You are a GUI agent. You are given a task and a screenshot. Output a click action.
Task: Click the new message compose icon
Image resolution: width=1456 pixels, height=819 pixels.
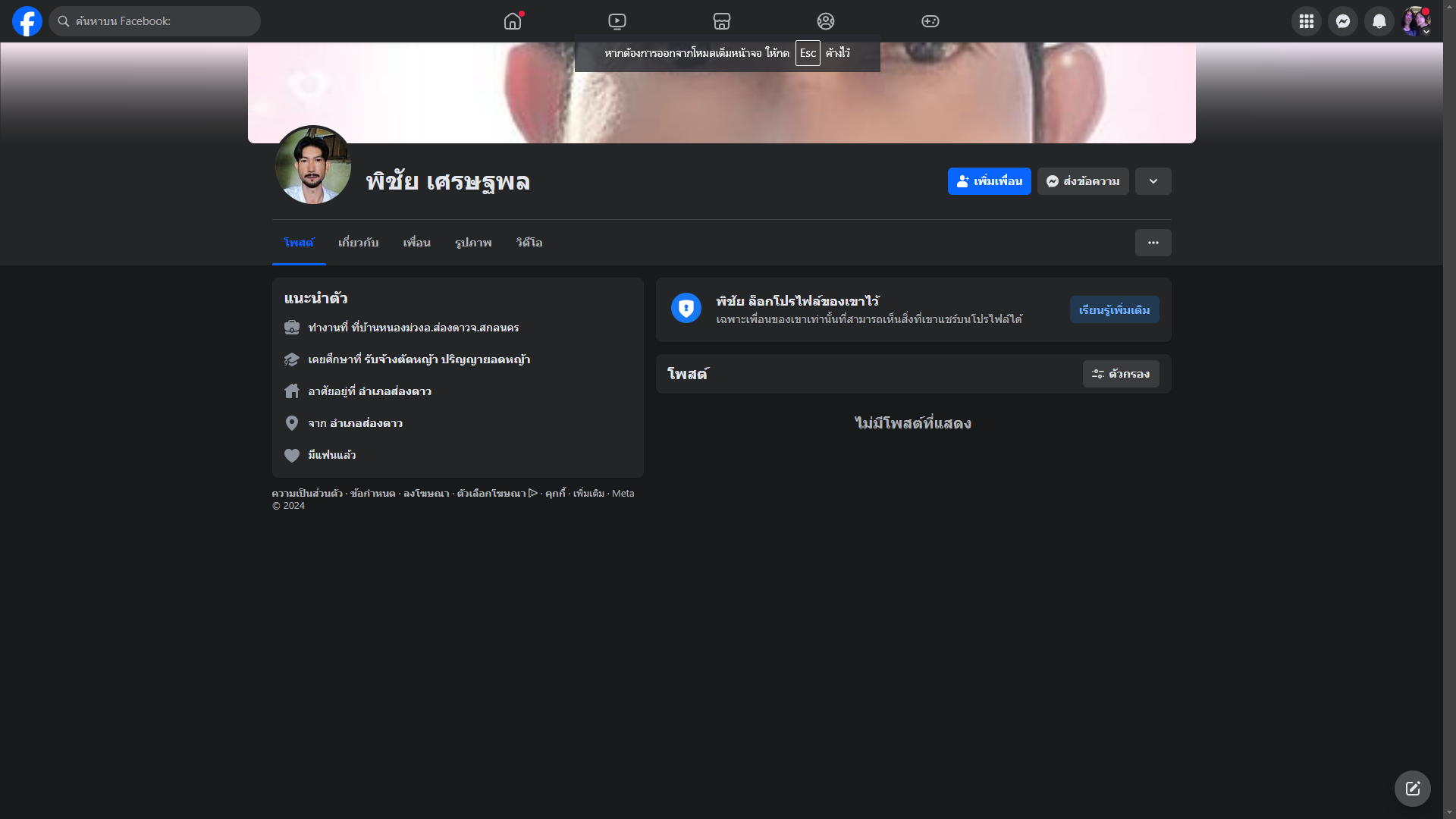coord(1412,789)
